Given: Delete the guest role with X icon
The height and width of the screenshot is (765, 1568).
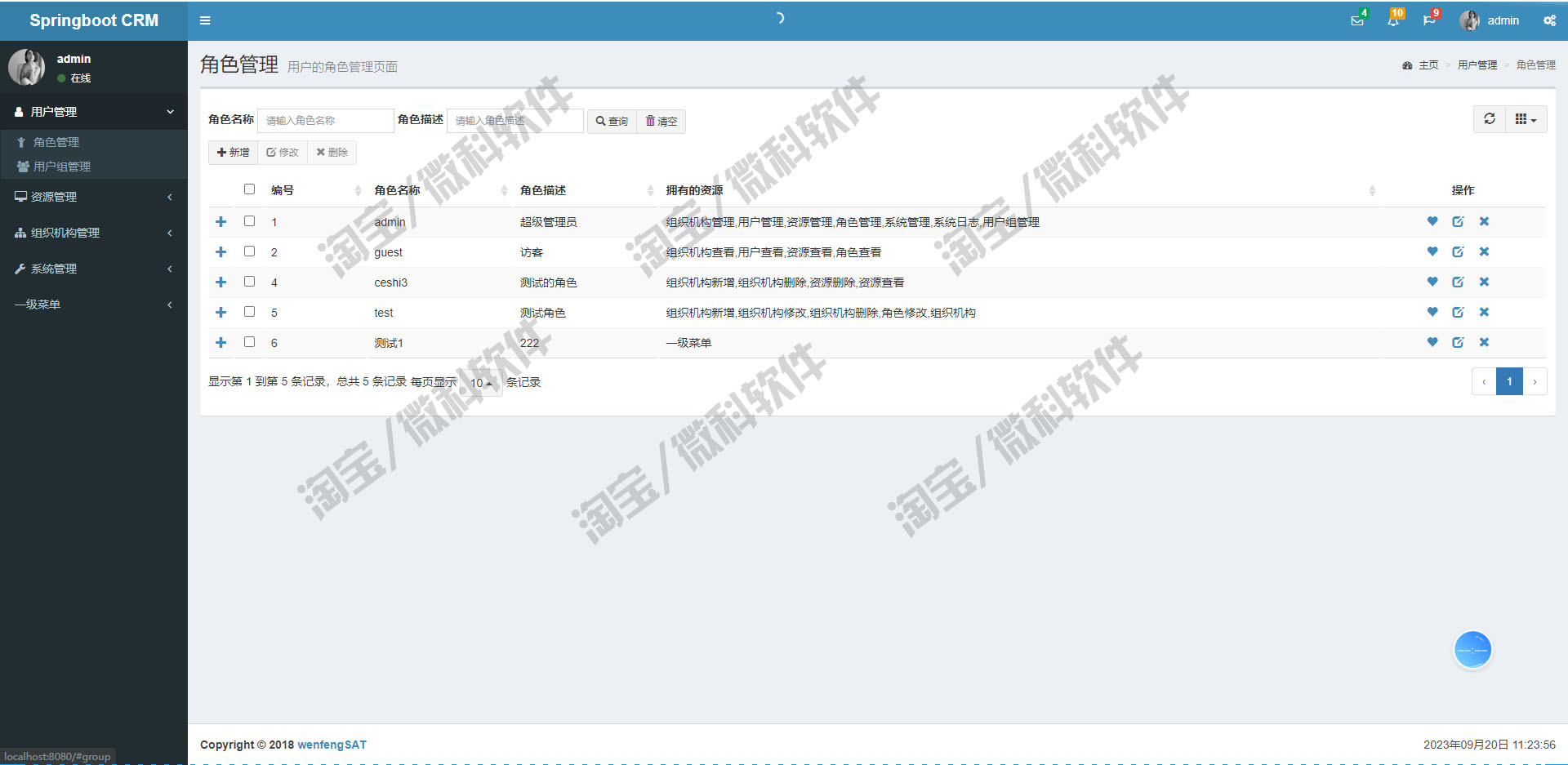Looking at the screenshot, I should click(1484, 251).
